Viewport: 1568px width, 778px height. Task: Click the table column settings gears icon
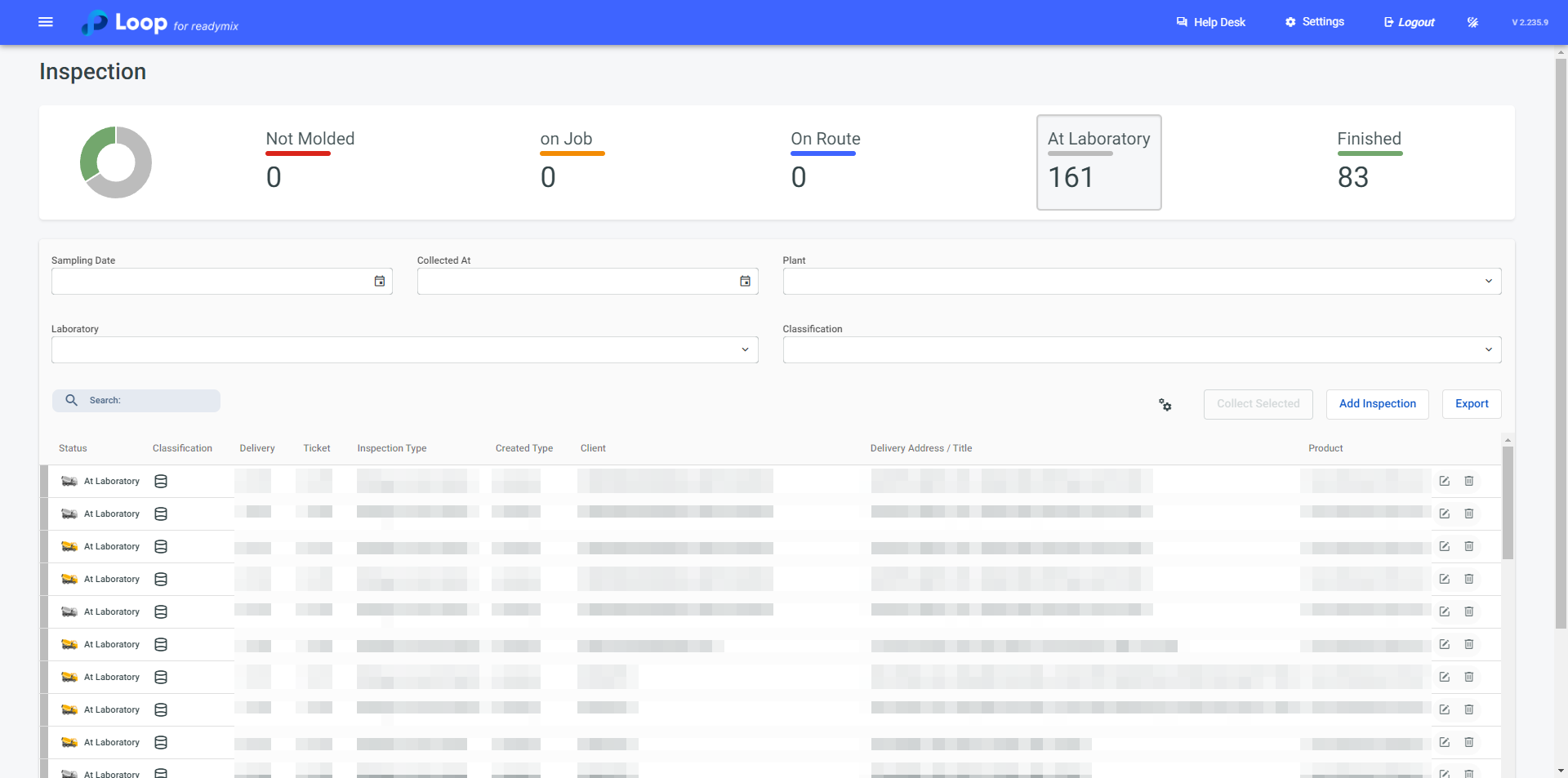pos(1165,405)
